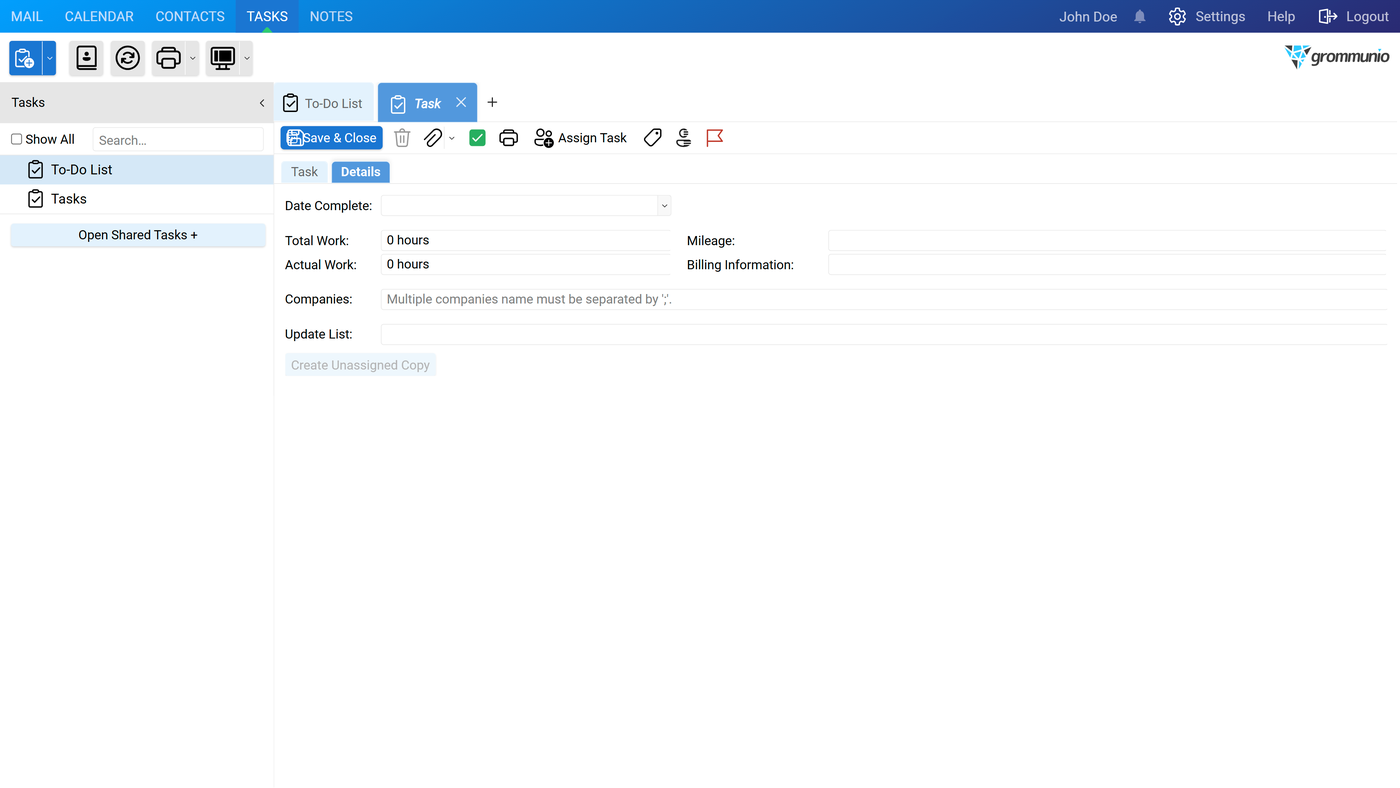Image resolution: width=1400 pixels, height=788 pixels.
Task: Click the Update List field
Action: [x=884, y=334]
